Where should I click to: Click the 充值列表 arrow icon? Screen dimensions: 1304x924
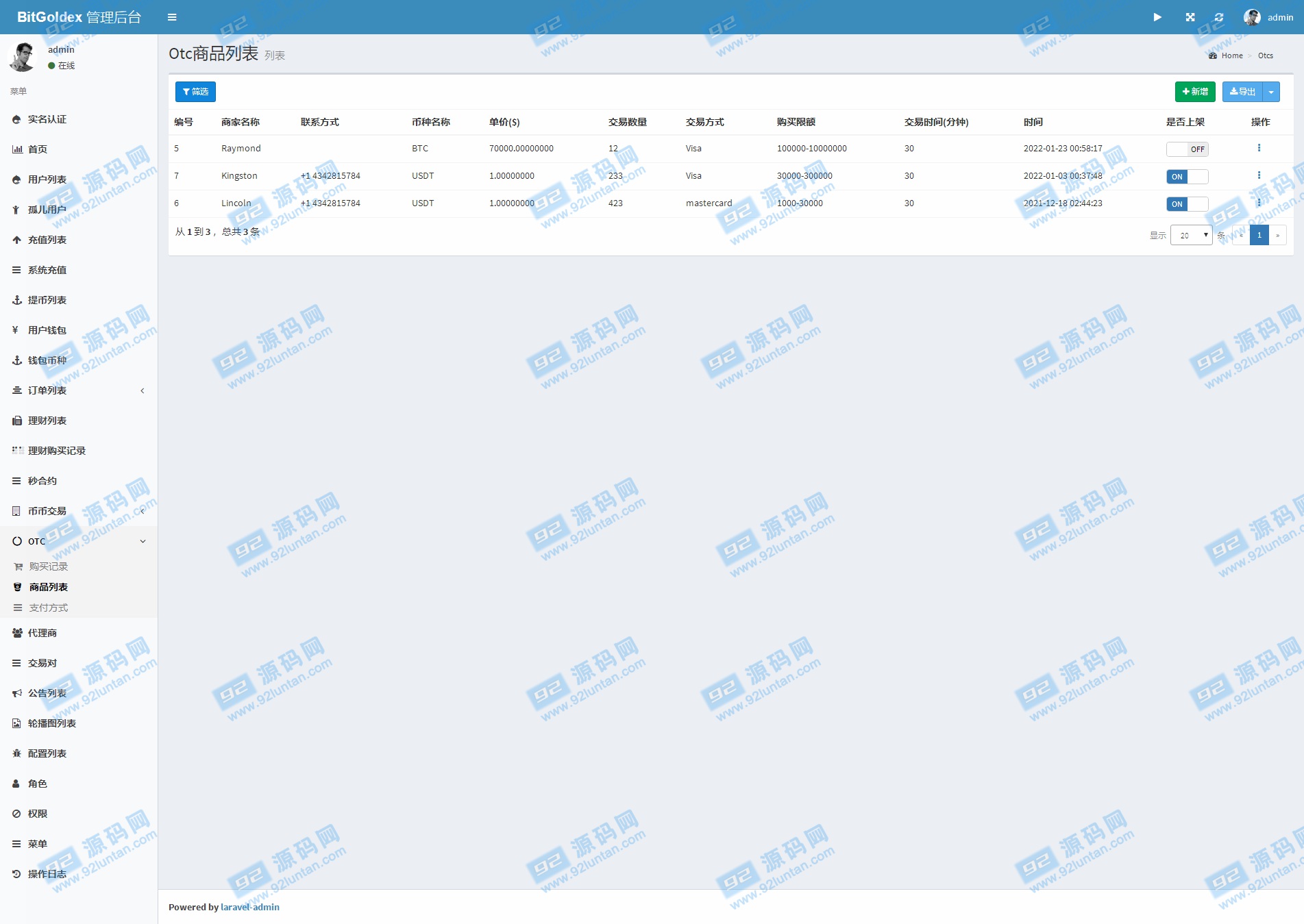(x=16, y=240)
